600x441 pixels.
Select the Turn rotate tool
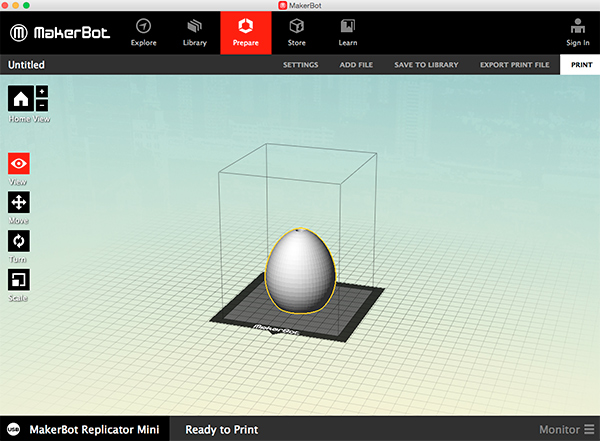pyautogui.click(x=19, y=241)
